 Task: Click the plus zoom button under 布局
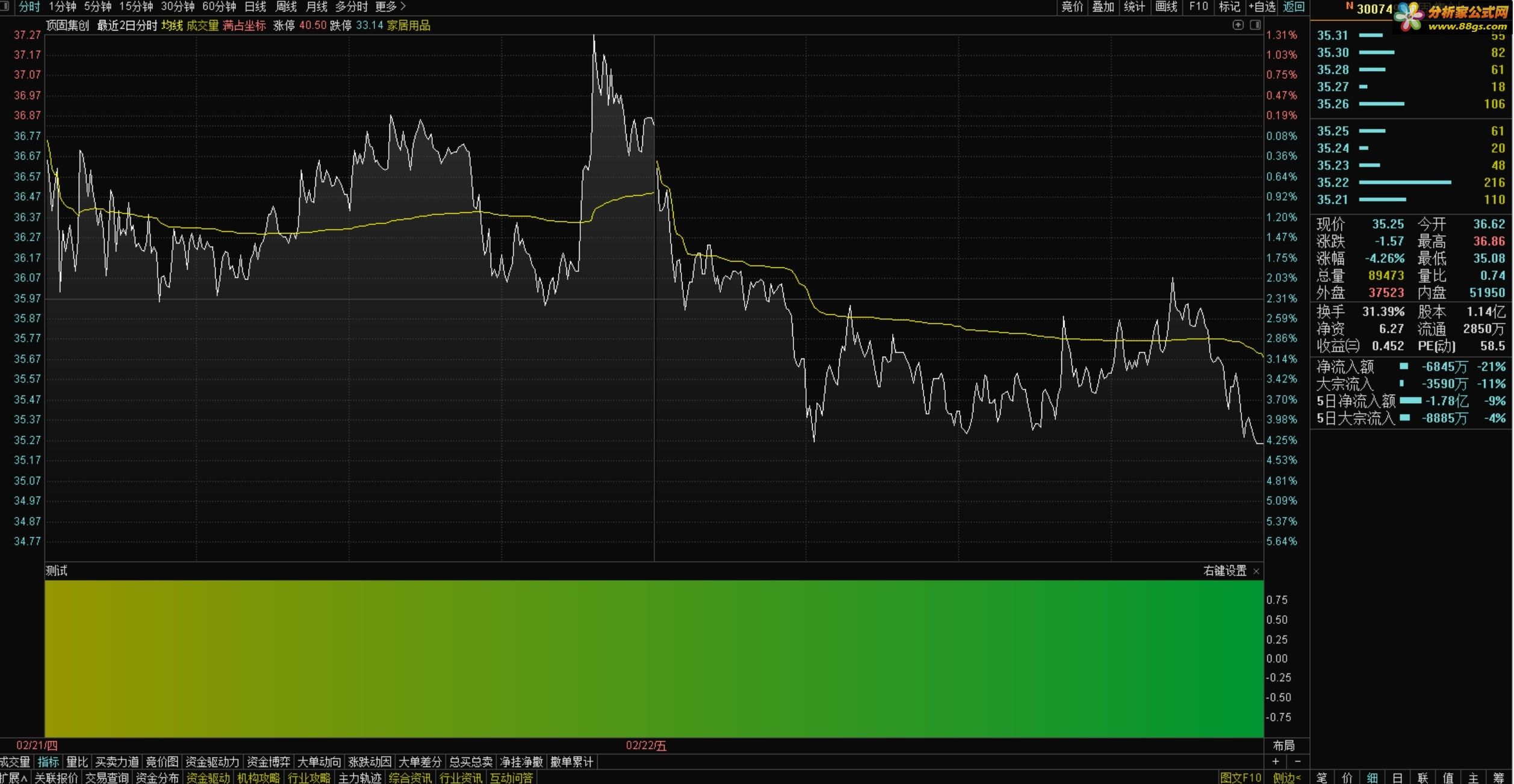point(1275,762)
